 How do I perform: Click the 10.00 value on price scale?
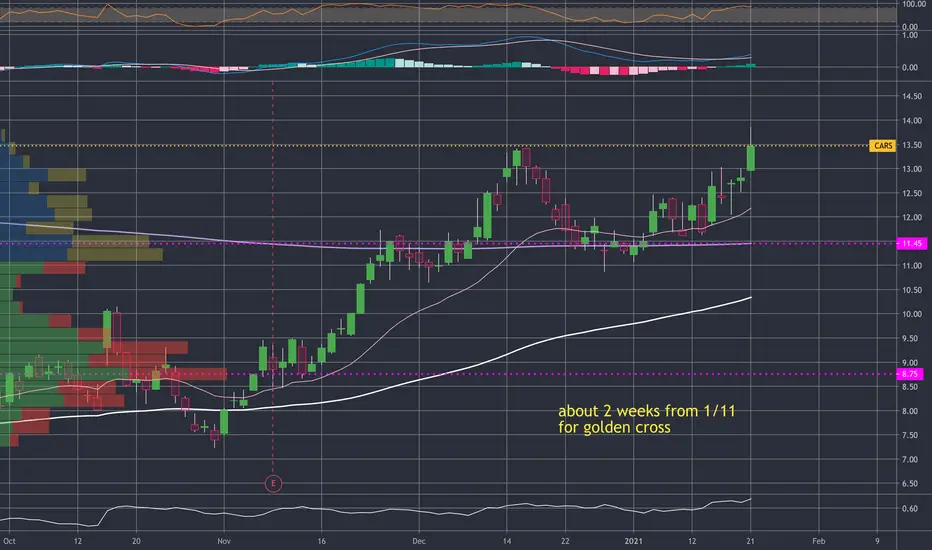click(x=912, y=315)
